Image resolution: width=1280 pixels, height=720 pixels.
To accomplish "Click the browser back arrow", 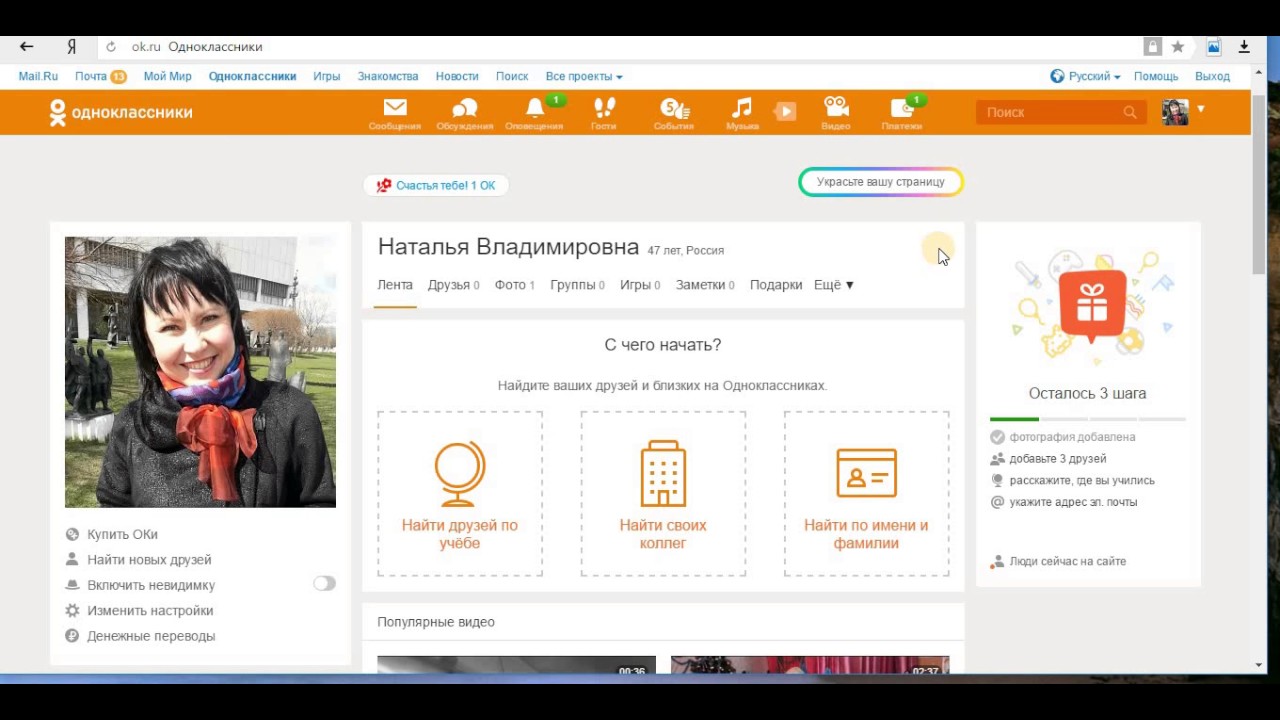I will coord(27,46).
